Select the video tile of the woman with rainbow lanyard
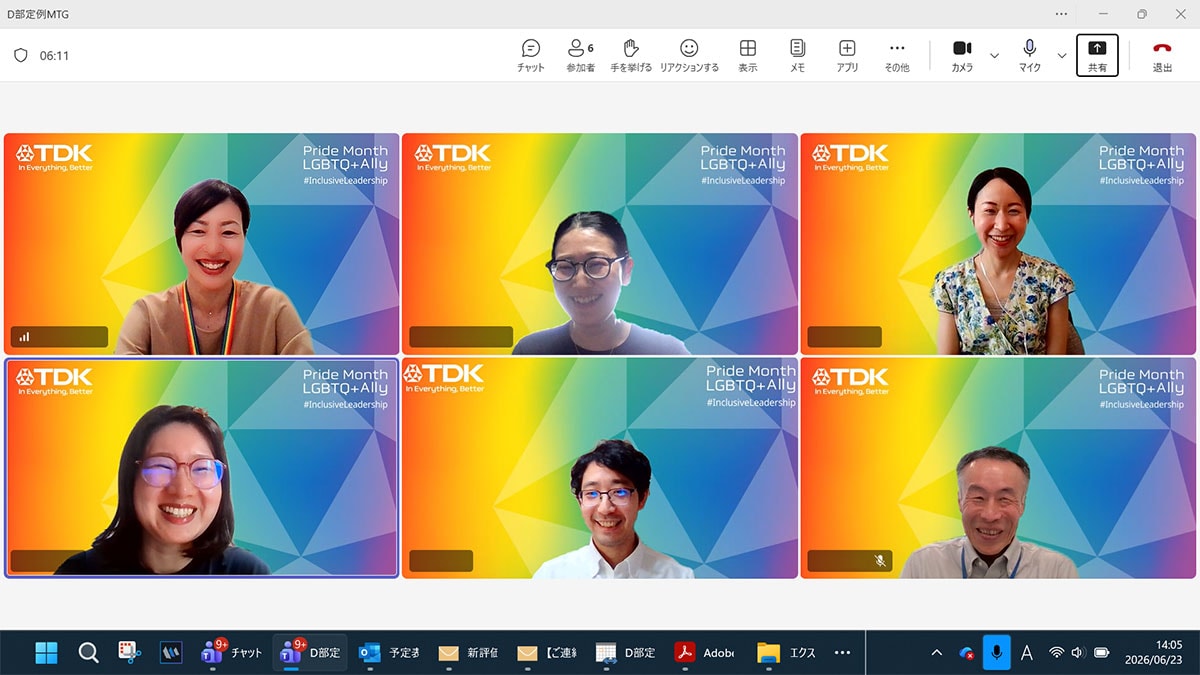This screenshot has height=675, width=1200. pos(202,244)
